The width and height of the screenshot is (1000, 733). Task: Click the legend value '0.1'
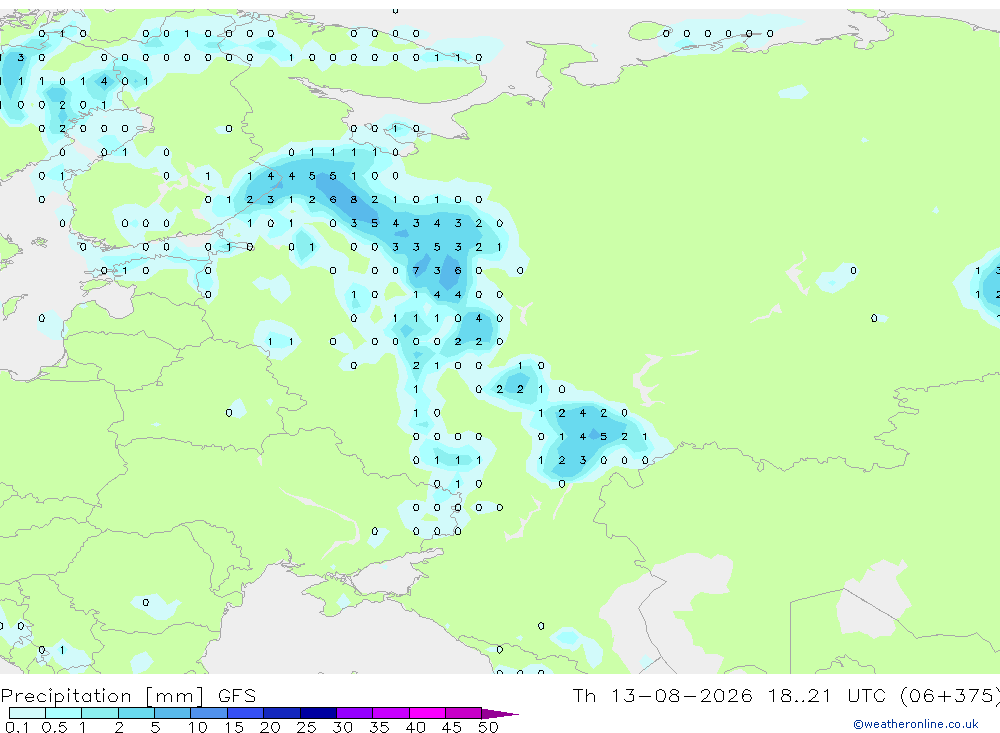tap(17, 727)
